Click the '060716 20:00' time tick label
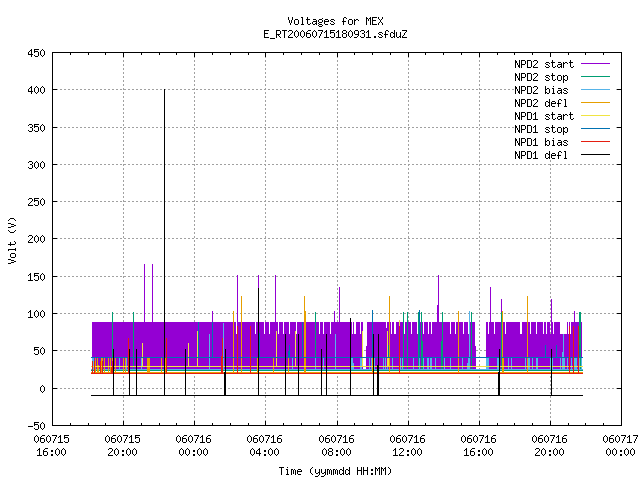 (x=549, y=446)
